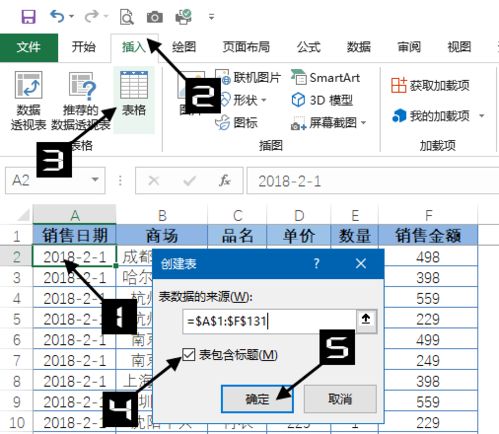The width and height of the screenshot is (499, 434).
Task: Click 获取加载项 get add-ins
Action: pos(431,85)
